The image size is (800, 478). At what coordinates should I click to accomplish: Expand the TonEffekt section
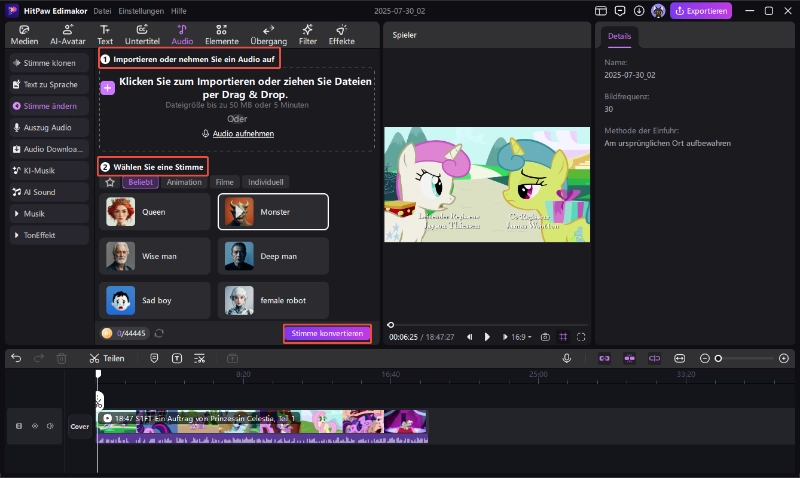coord(49,235)
